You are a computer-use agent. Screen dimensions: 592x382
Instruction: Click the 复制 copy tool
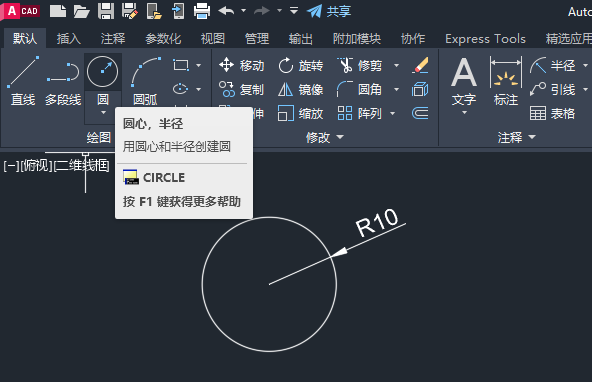point(242,89)
